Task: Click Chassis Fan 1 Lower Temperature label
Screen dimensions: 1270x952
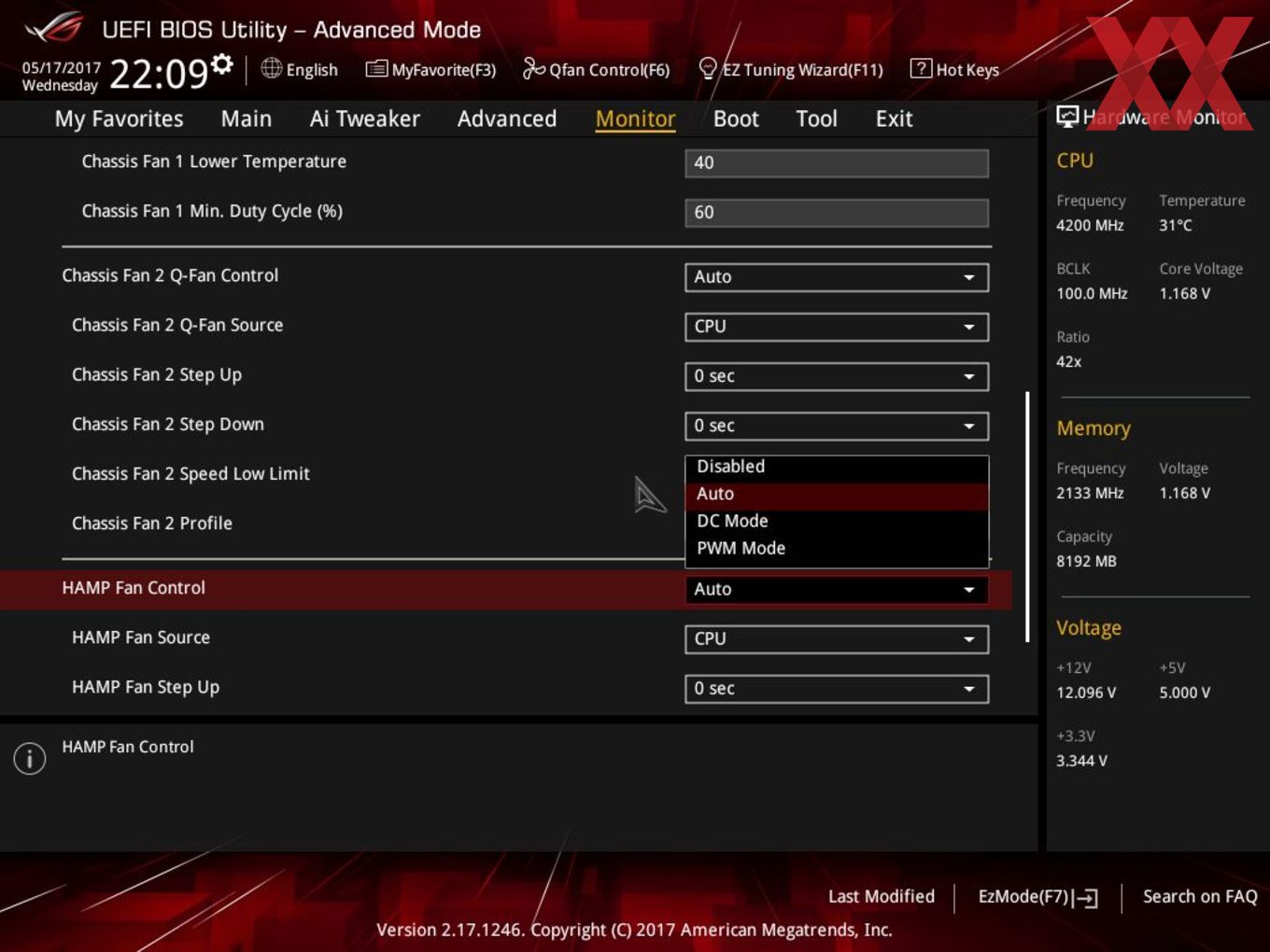Action: point(214,161)
